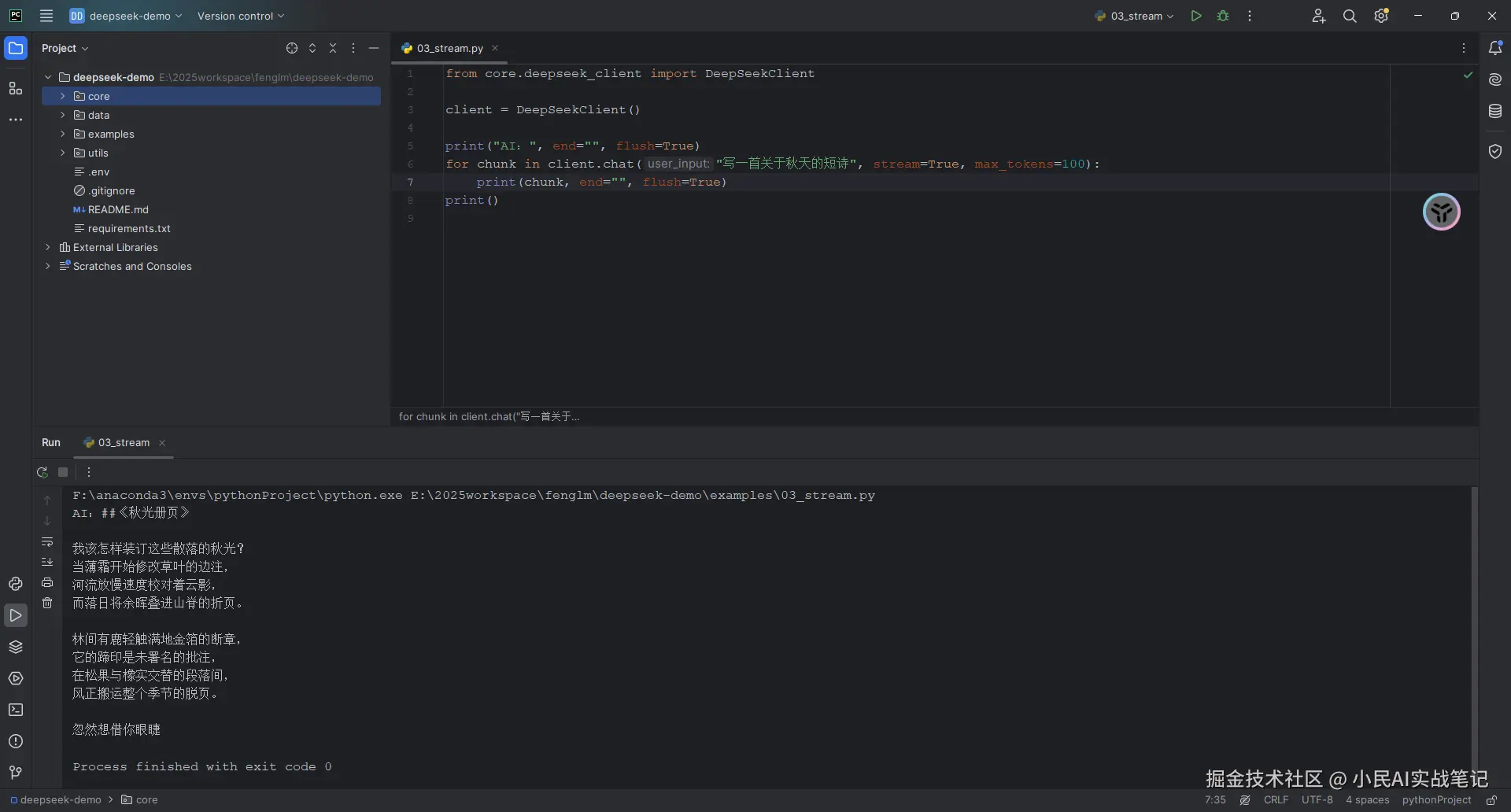Show more tool windows ellipsis
Screen dimensions: 1511x812
click(16, 120)
